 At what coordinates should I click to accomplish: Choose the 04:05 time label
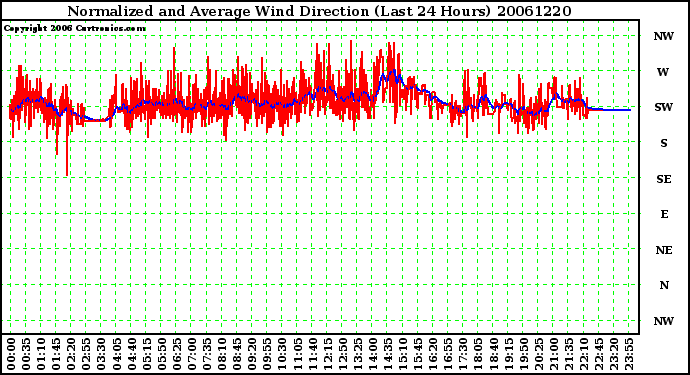coord(116,354)
